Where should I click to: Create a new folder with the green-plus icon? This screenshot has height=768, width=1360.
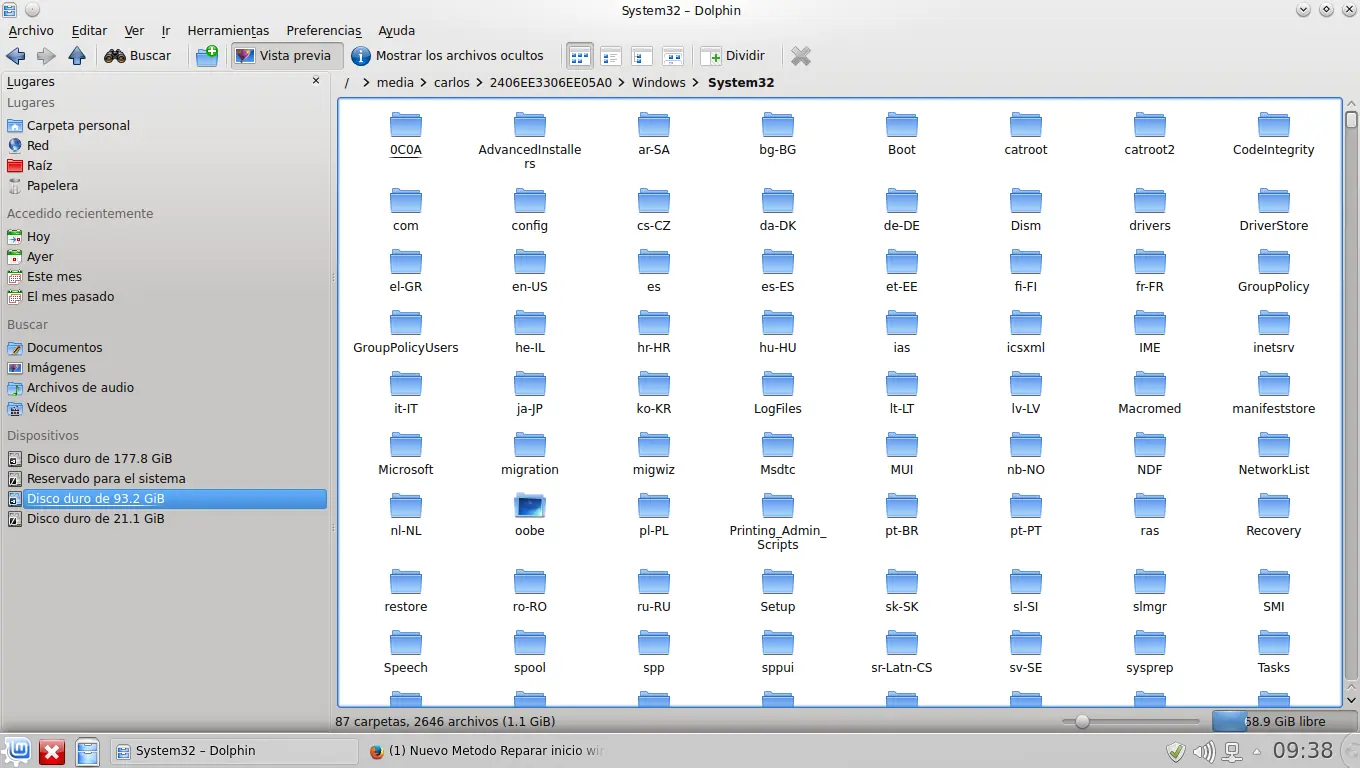pyautogui.click(x=207, y=56)
